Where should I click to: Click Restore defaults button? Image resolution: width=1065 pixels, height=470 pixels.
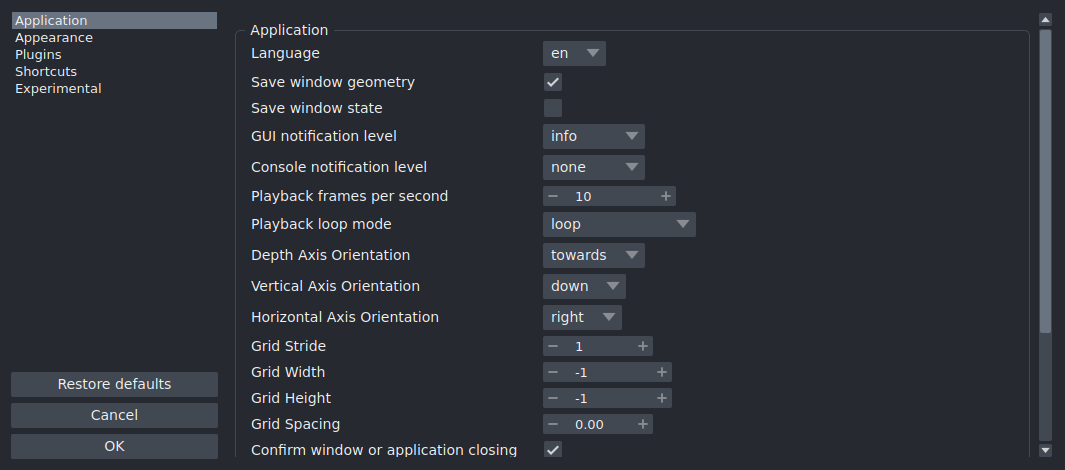point(114,384)
